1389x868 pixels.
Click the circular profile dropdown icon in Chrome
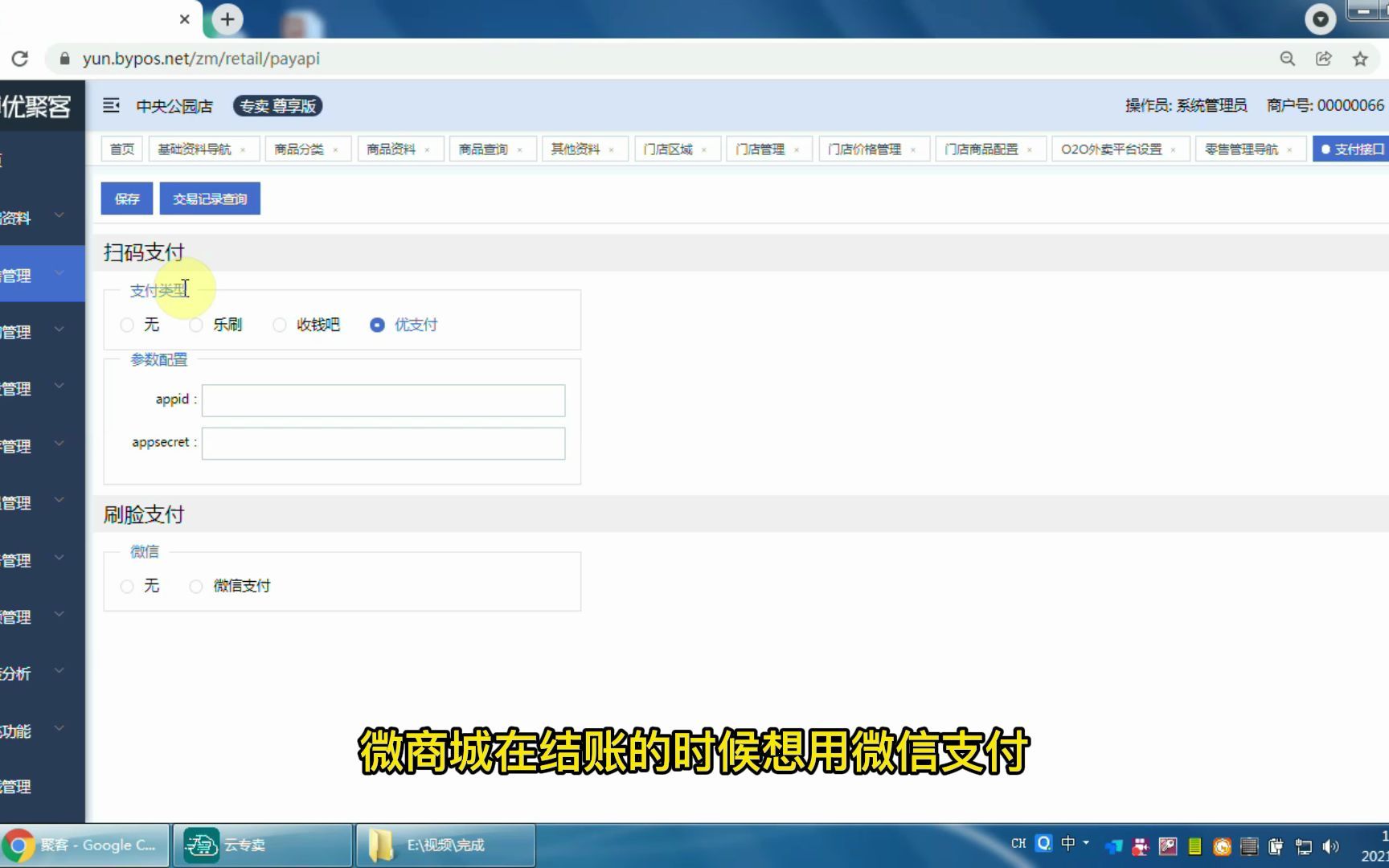click(1320, 19)
